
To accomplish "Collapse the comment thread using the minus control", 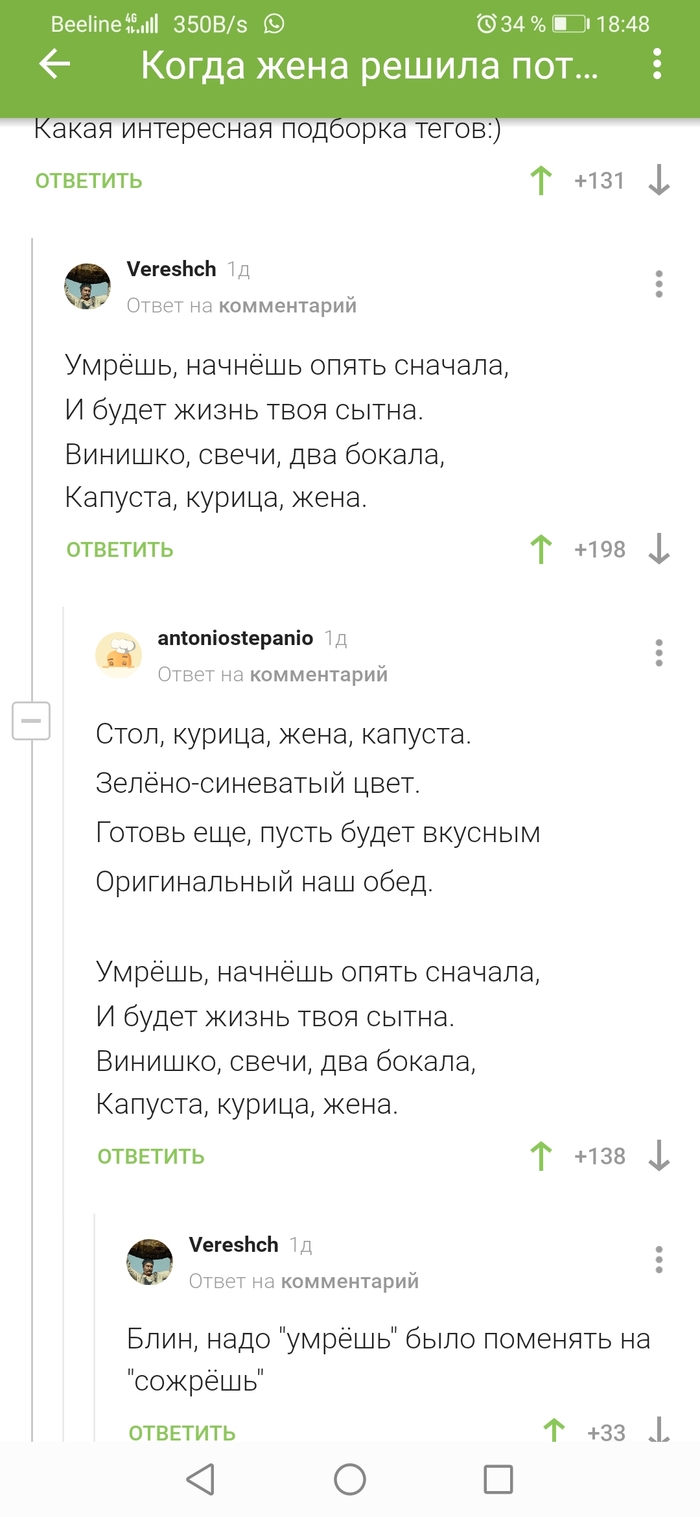I will (x=31, y=720).
